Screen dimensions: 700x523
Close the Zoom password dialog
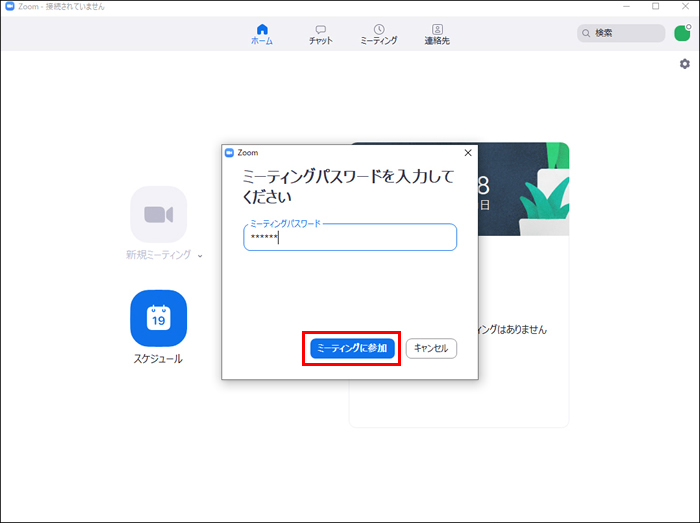pos(468,153)
